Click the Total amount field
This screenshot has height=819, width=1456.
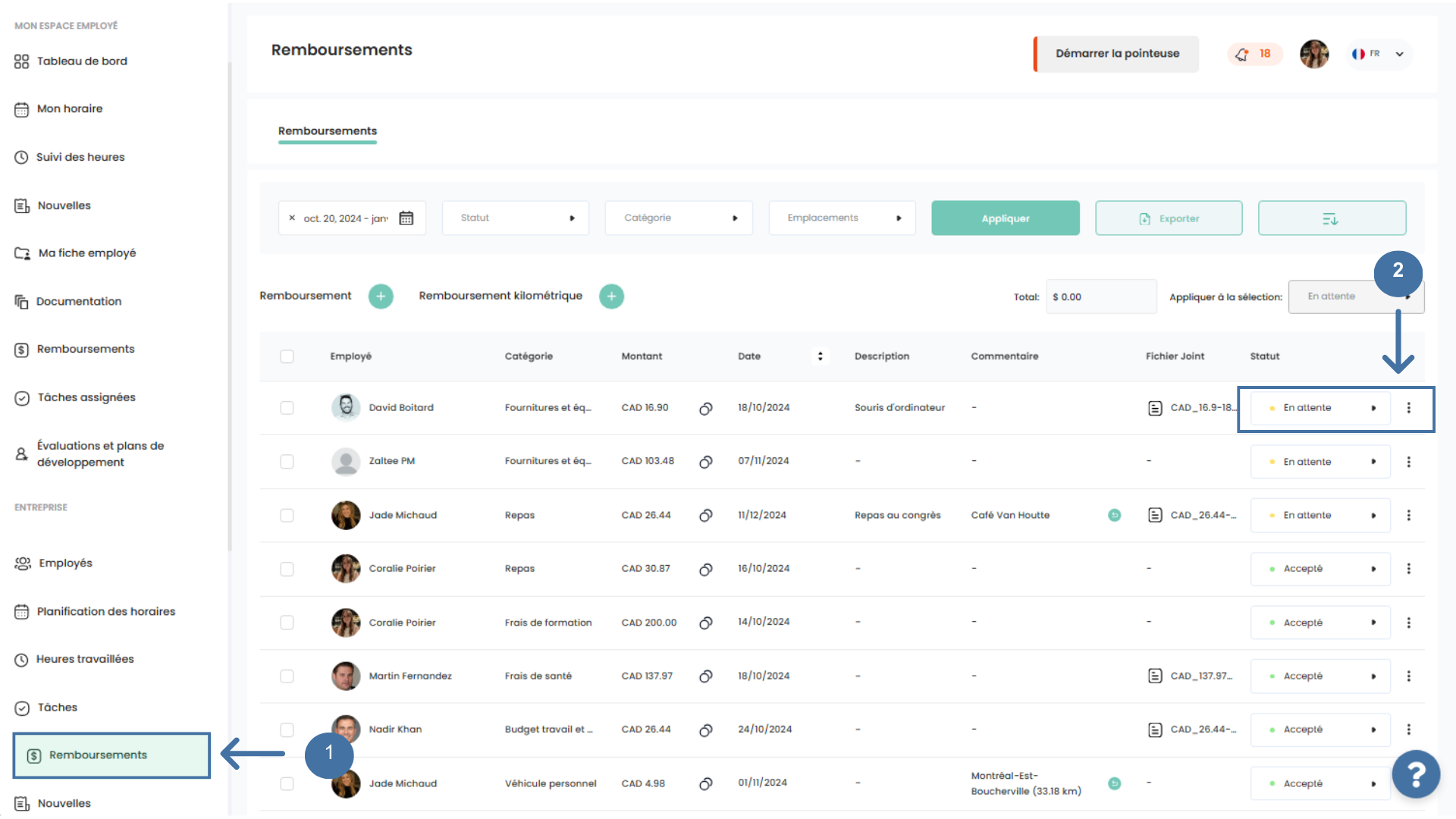coord(1101,297)
